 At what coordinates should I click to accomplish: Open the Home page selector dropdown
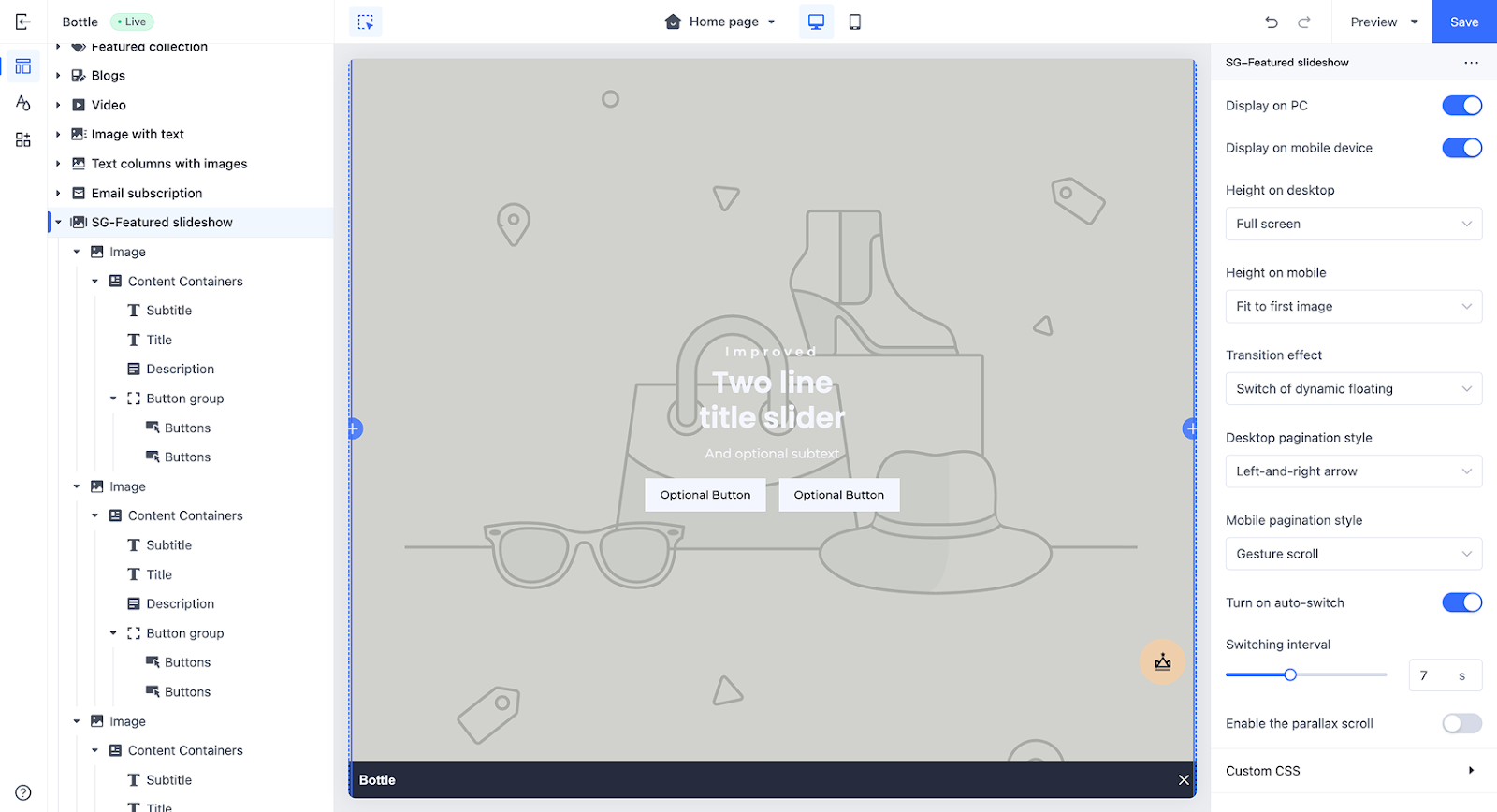720,22
